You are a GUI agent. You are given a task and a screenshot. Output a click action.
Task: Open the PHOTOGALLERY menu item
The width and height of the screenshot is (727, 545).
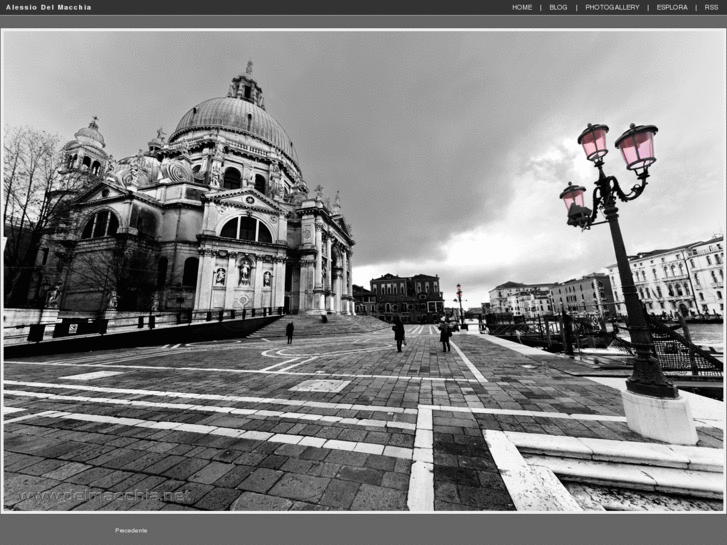point(612,7)
